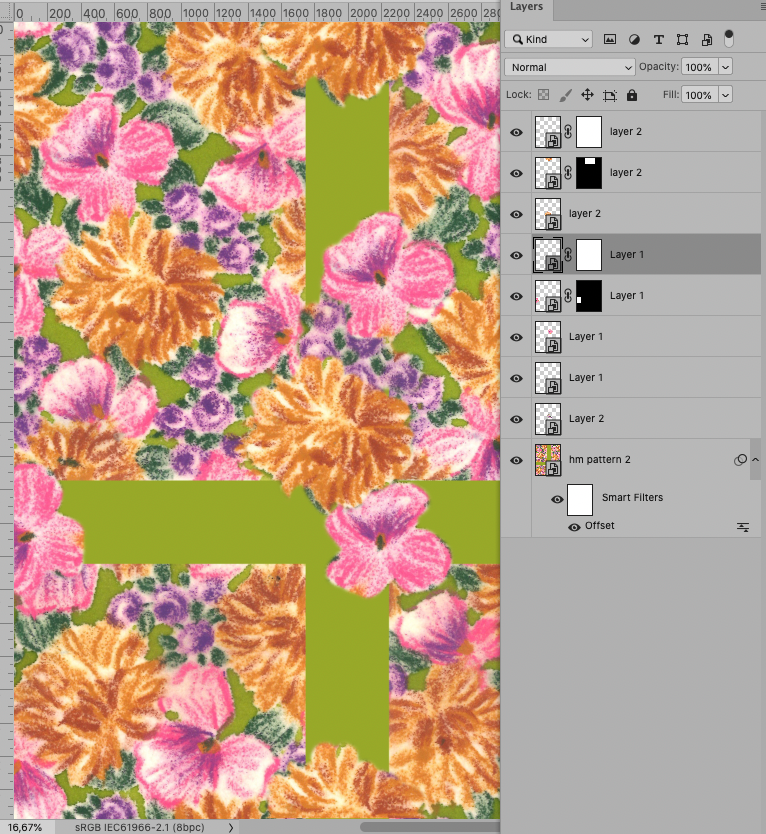This screenshot has height=834, width=766.
Task: Click mask link icon on top layer 2
Action: (568, 131)
